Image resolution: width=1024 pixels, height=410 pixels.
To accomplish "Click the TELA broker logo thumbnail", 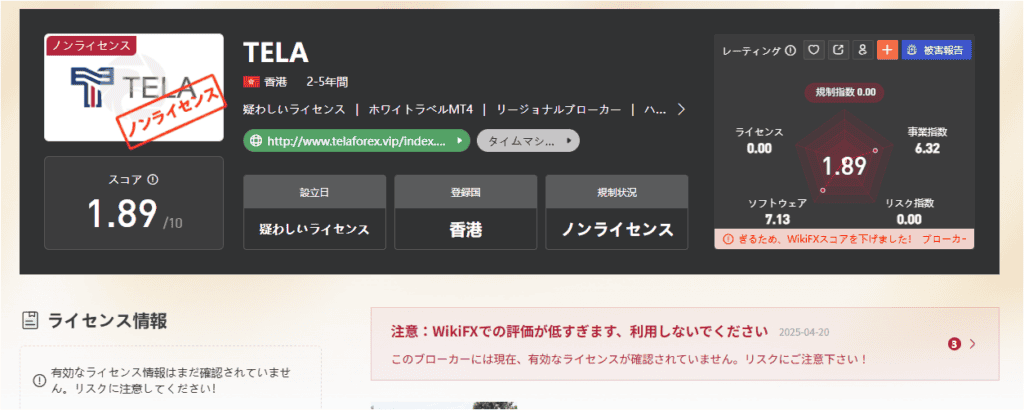I will [x=134, y=87].
